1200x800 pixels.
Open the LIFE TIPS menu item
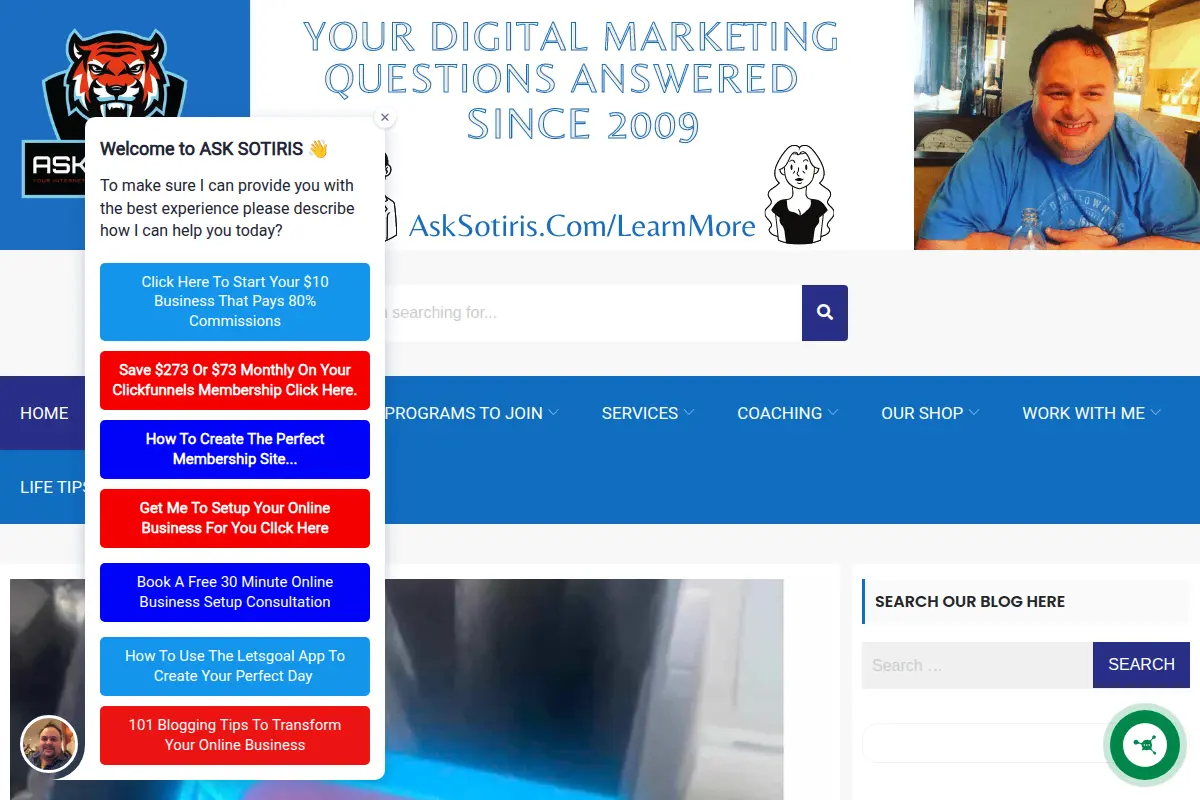coord(54,487)
